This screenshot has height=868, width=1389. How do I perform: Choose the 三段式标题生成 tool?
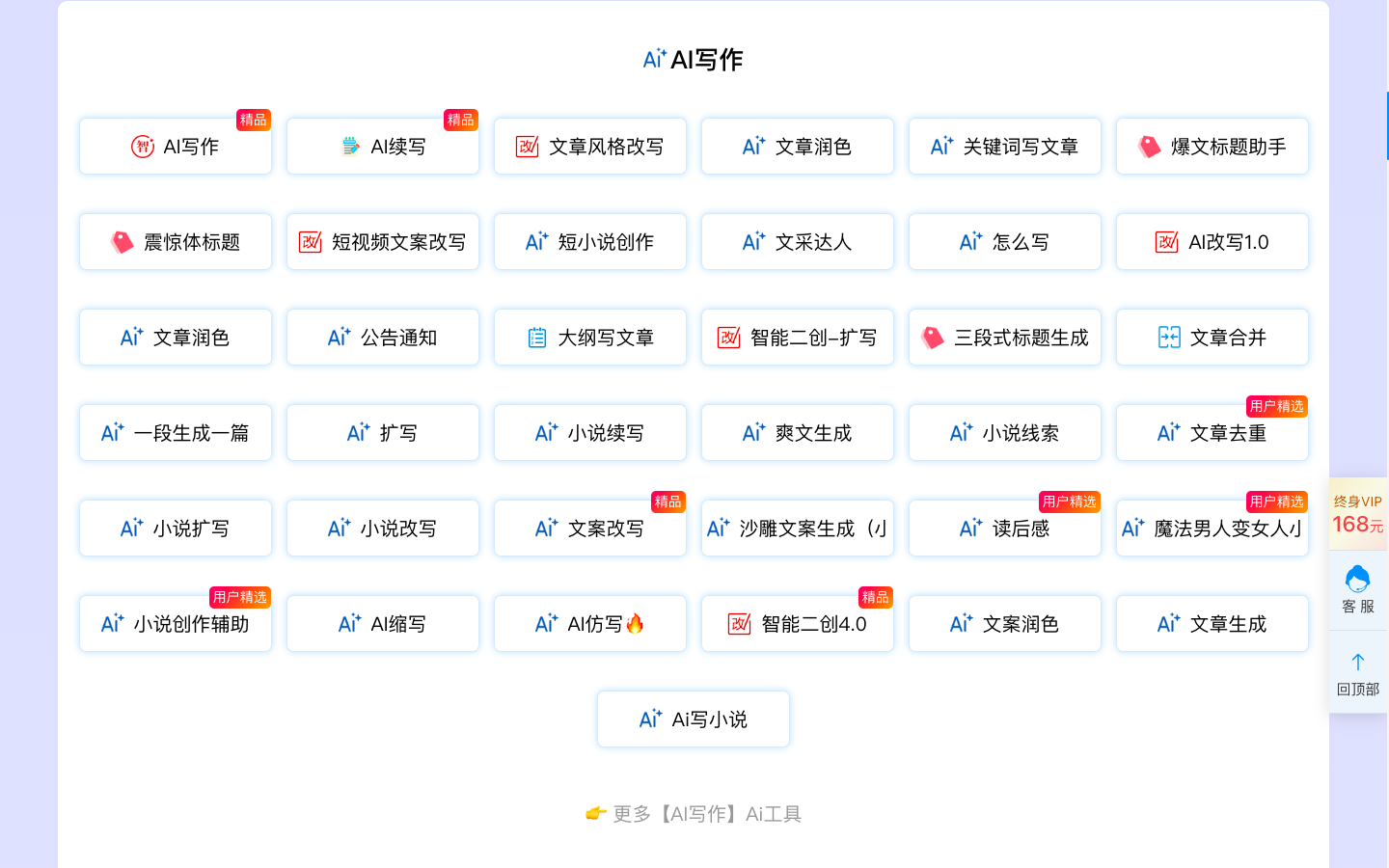[1004, 338]
